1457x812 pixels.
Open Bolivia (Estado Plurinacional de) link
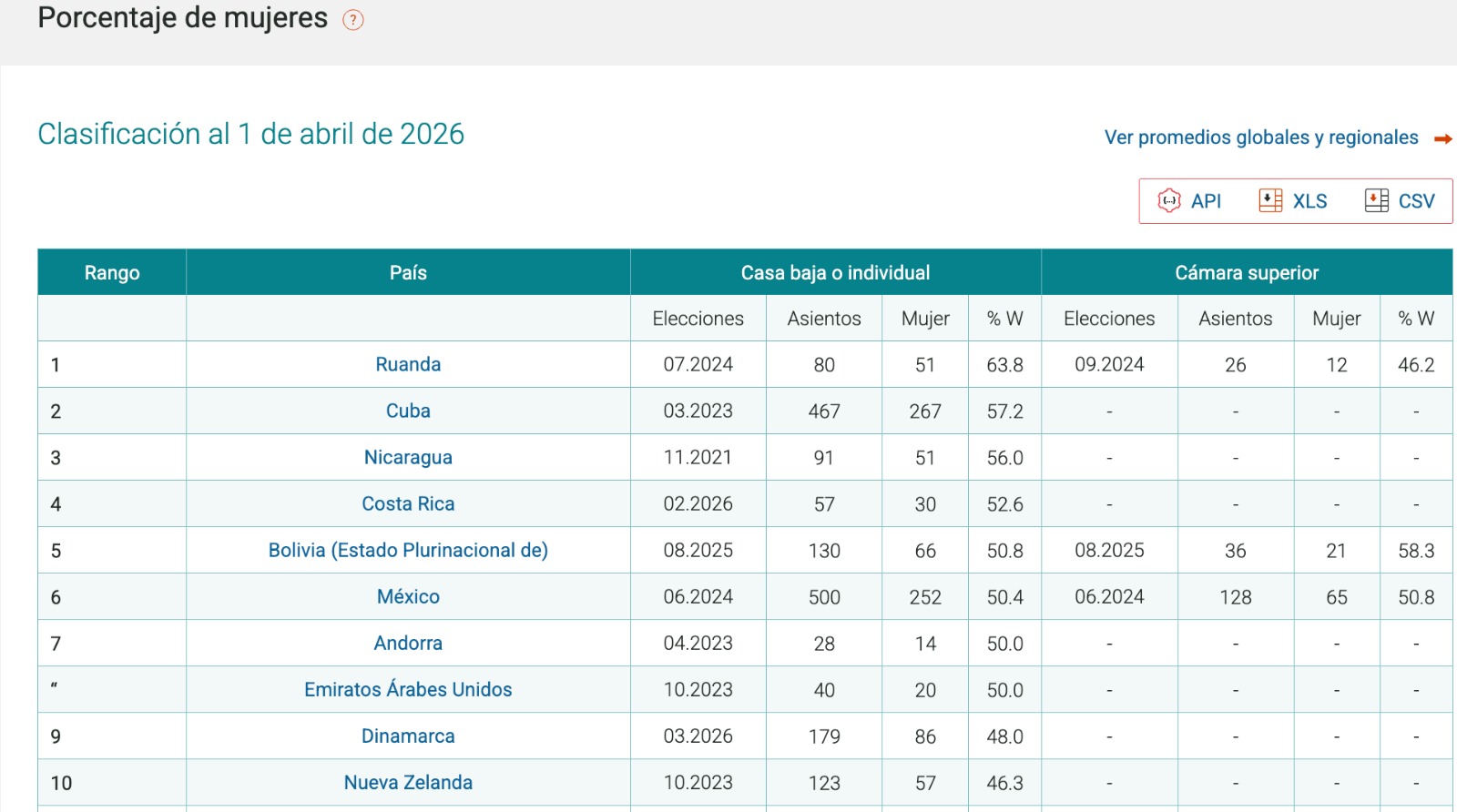(408, 550)
